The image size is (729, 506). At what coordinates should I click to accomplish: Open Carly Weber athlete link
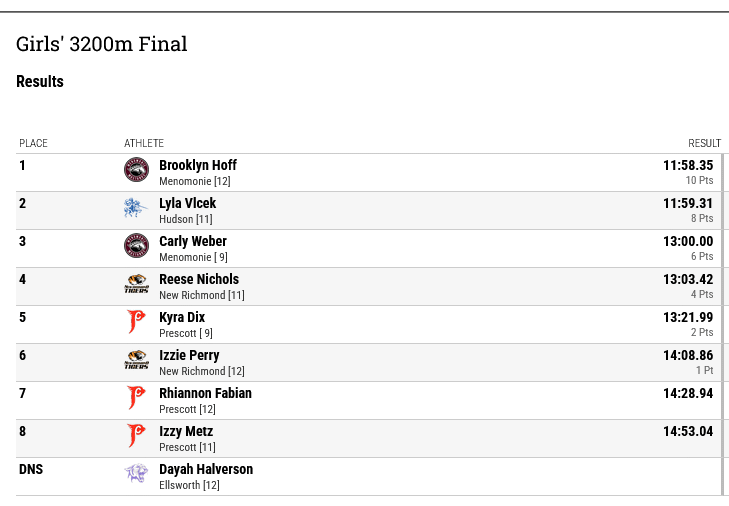tap(193, 241)
